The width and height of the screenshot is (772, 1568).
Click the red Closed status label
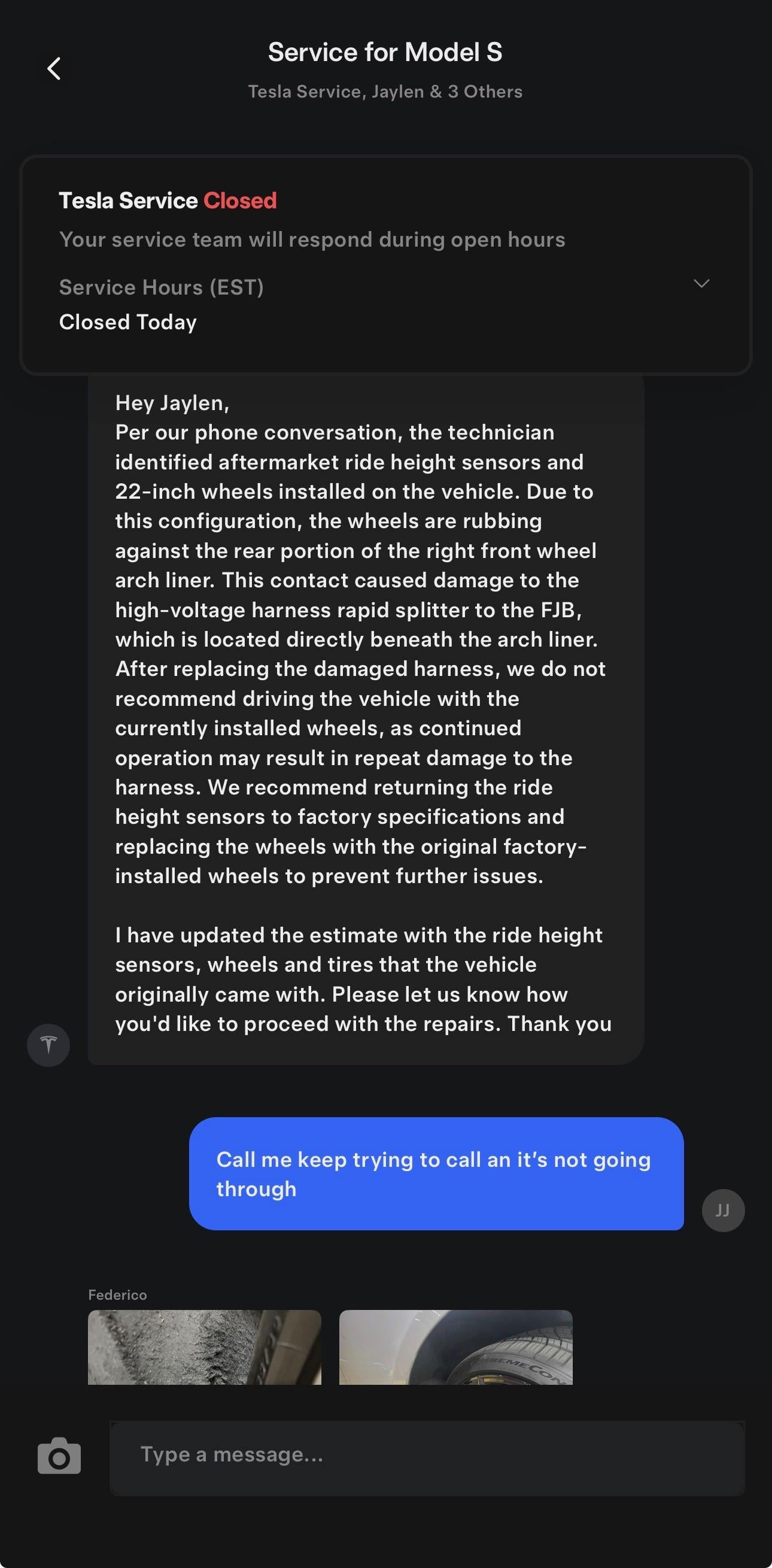(x=240, y=201)
